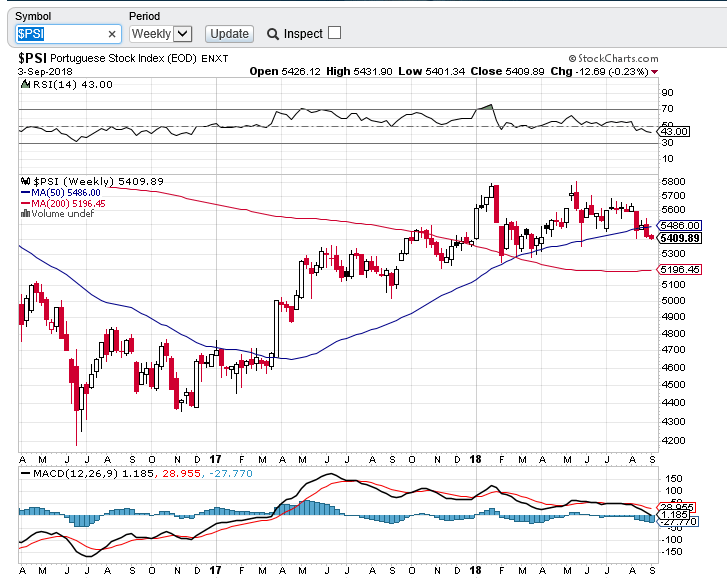
Task: Focus the Symbol input containing $PSI
Action: pyautogui.click(x=60, y=34)
